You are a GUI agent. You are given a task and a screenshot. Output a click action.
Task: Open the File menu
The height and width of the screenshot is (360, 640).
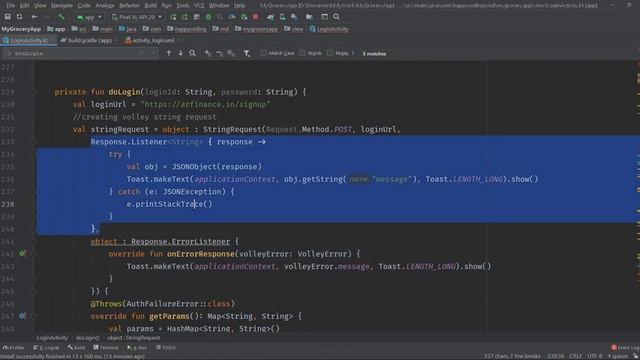tap(11, 5)
